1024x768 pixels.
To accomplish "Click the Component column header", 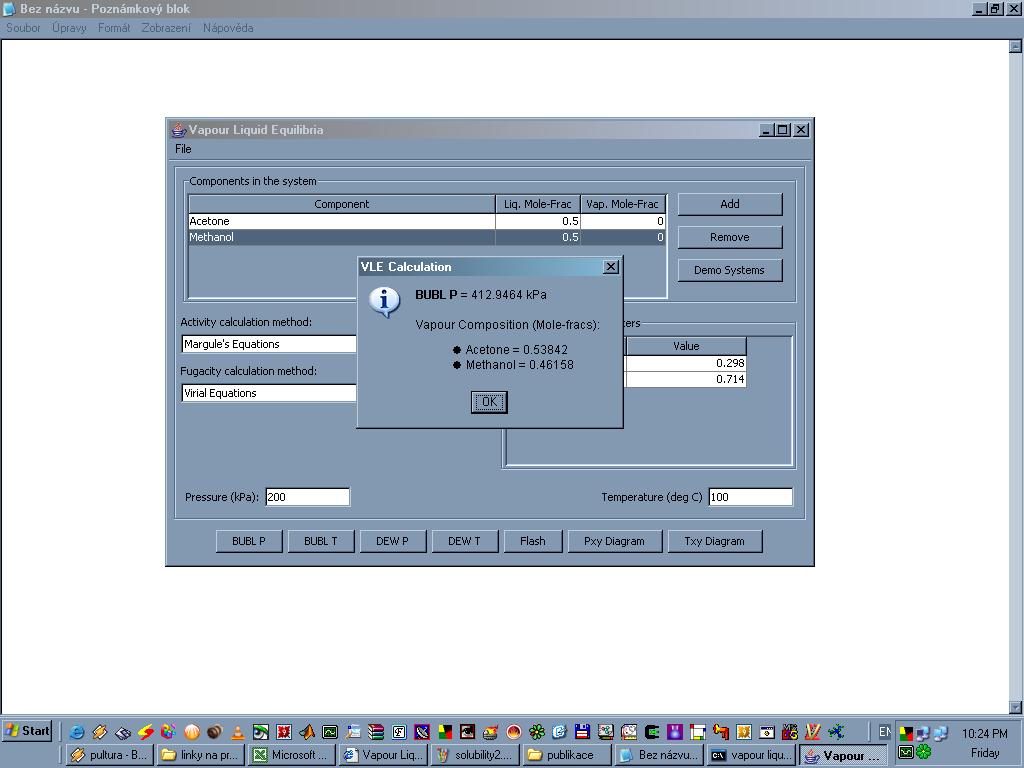I will point(342,204).
